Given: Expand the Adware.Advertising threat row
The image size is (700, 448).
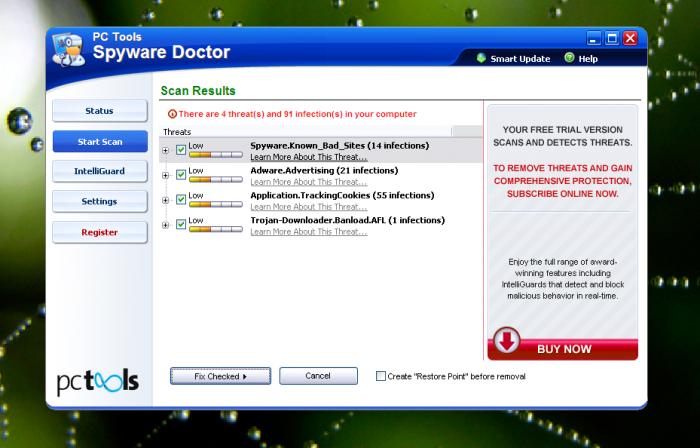Looking at the screenshot, I should point(166,176).
